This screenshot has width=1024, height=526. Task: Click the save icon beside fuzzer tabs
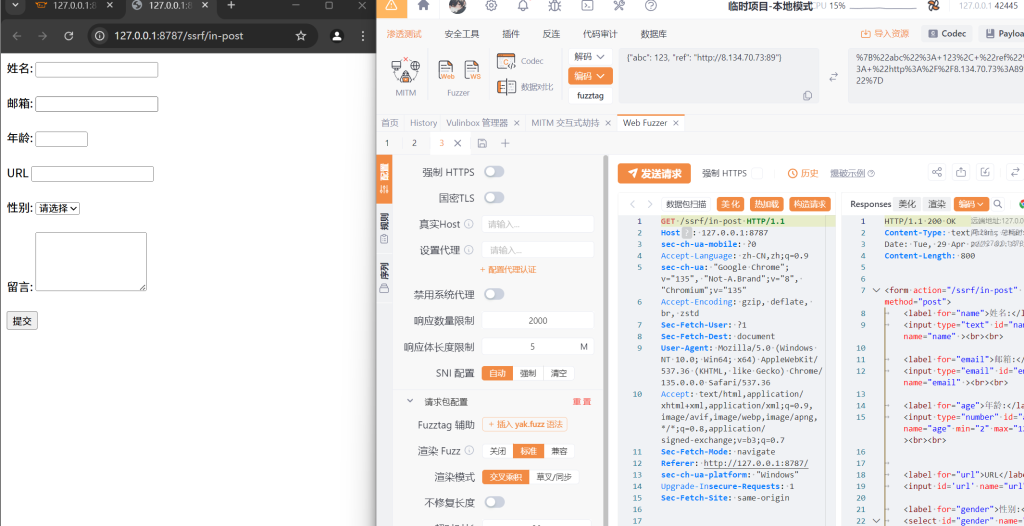(x=482, y=143)
